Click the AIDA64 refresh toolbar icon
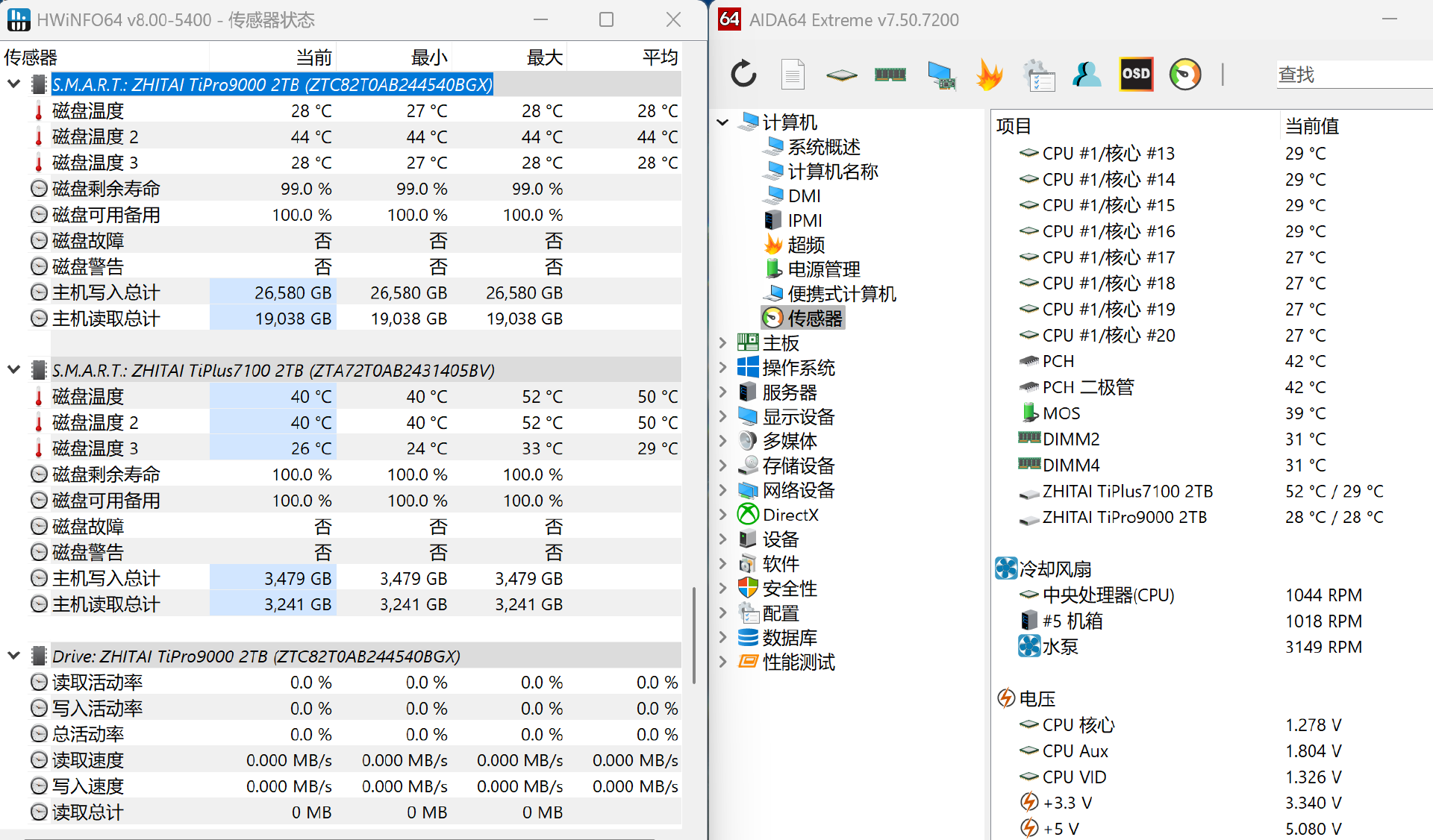 [x=743, y=74]
